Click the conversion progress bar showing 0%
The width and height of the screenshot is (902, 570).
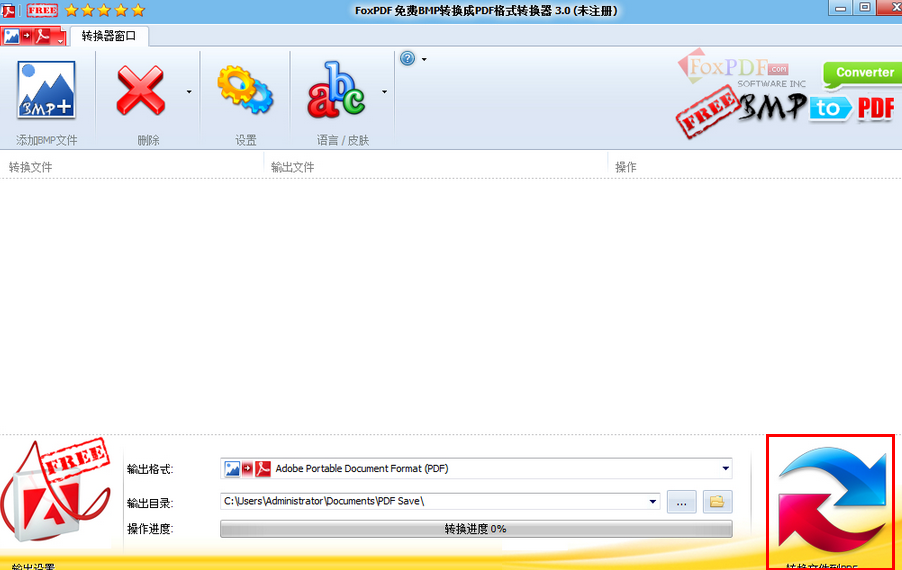(x=476, y=529)
